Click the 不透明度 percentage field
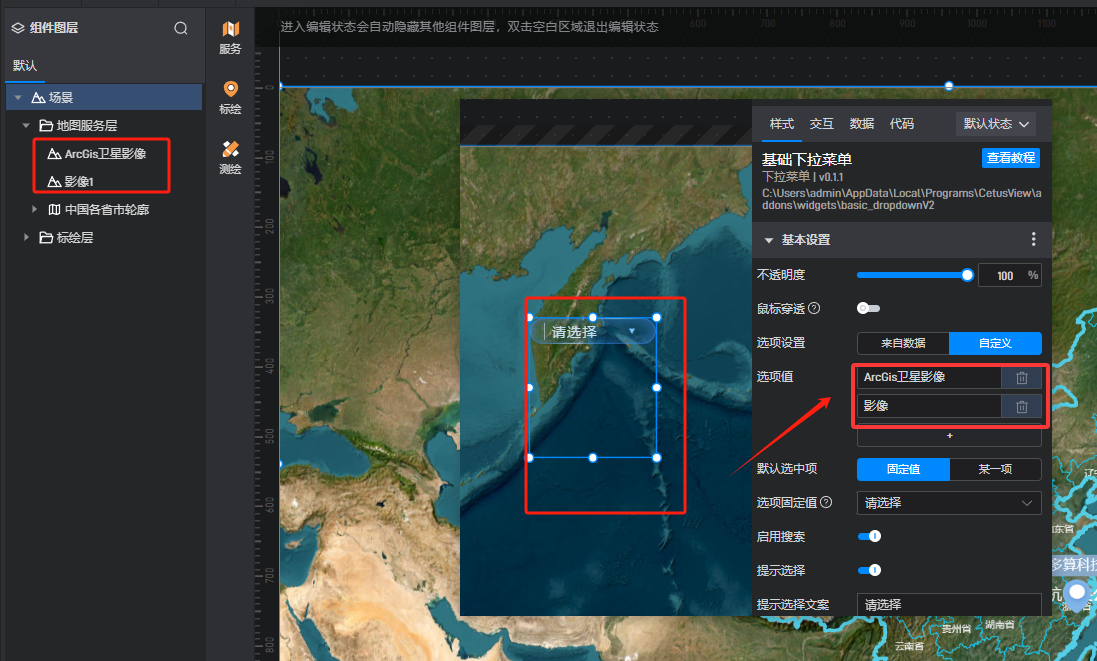Screen dimensions: 1097x661 pos(1010,276)
